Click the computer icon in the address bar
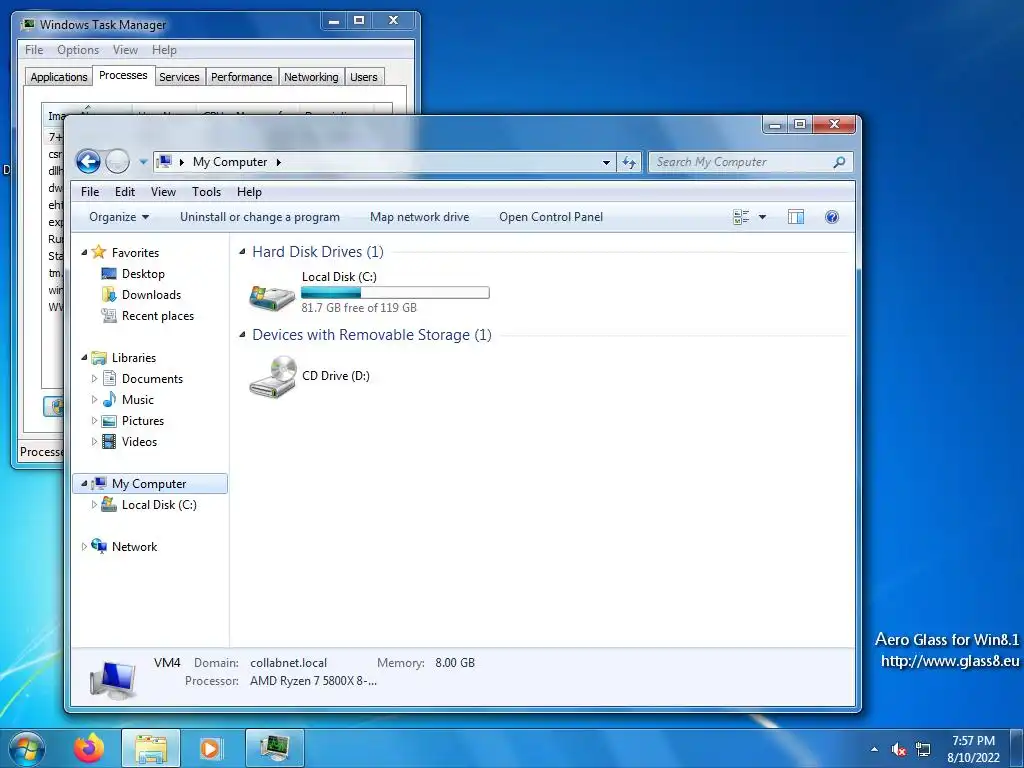Viewport: 1024px width, 768px height. (x=165, y=161)
